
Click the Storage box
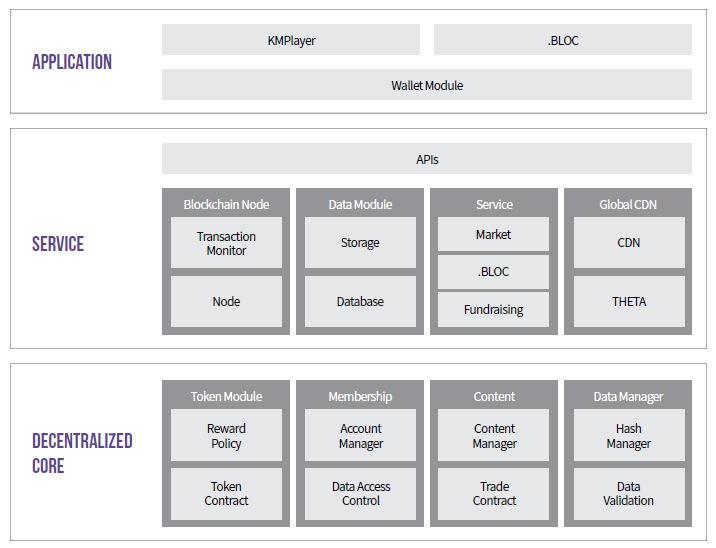click(x=360, y=242)
